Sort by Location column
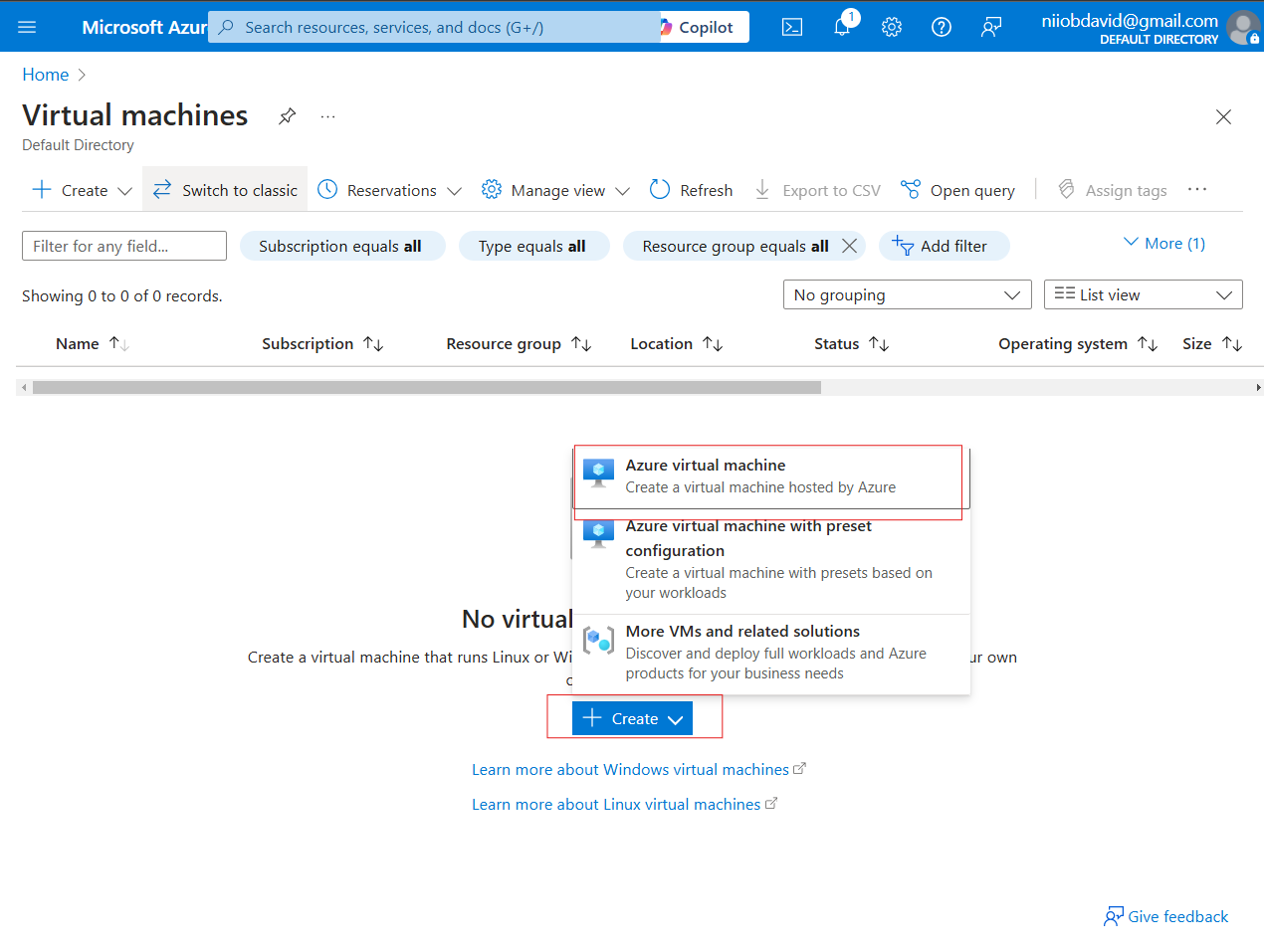The width and height of the screenshot is (1264, 952). click(x=676, y=343)
